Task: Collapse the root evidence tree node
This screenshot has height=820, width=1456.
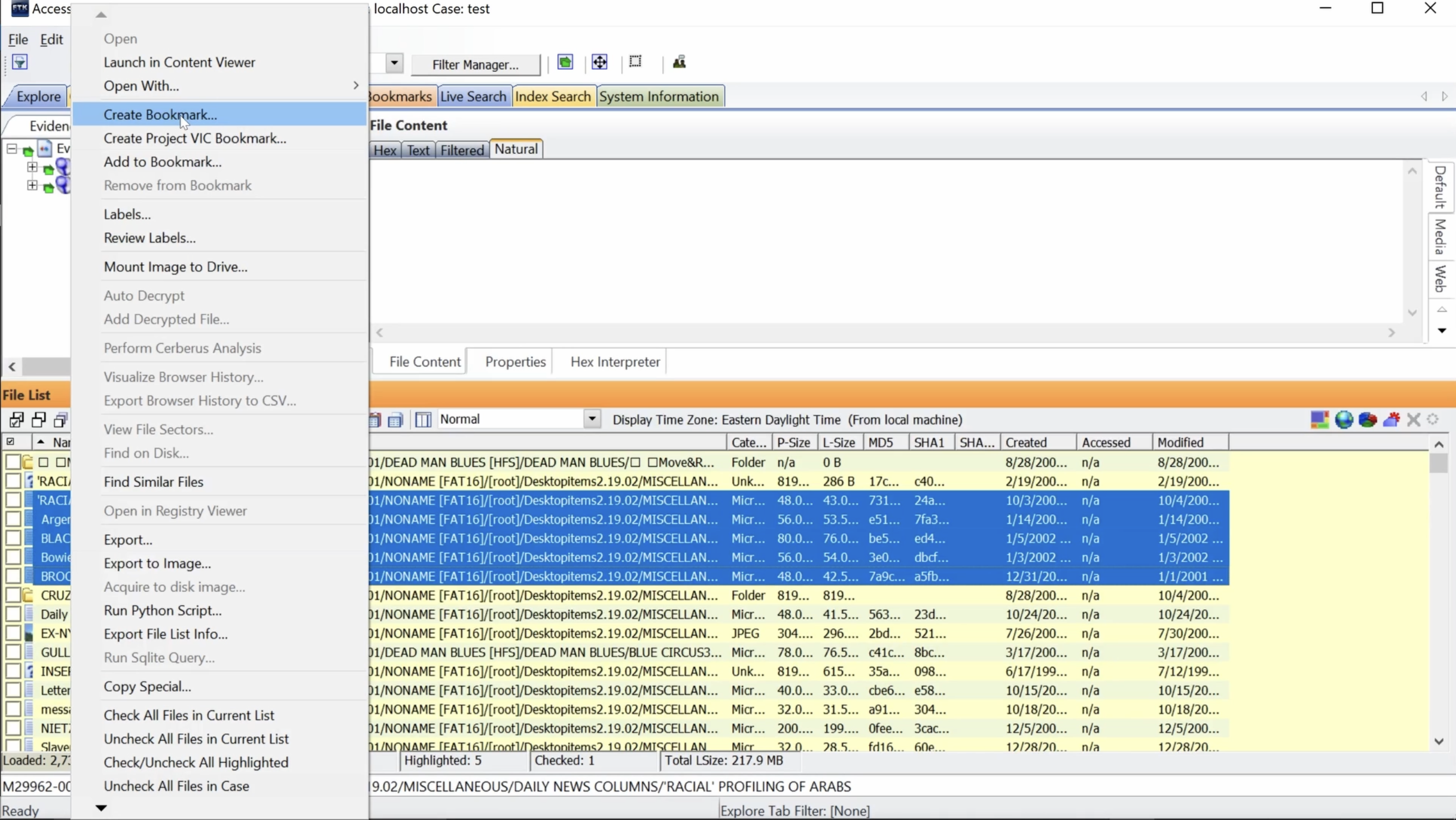Action: click(11, 149)
